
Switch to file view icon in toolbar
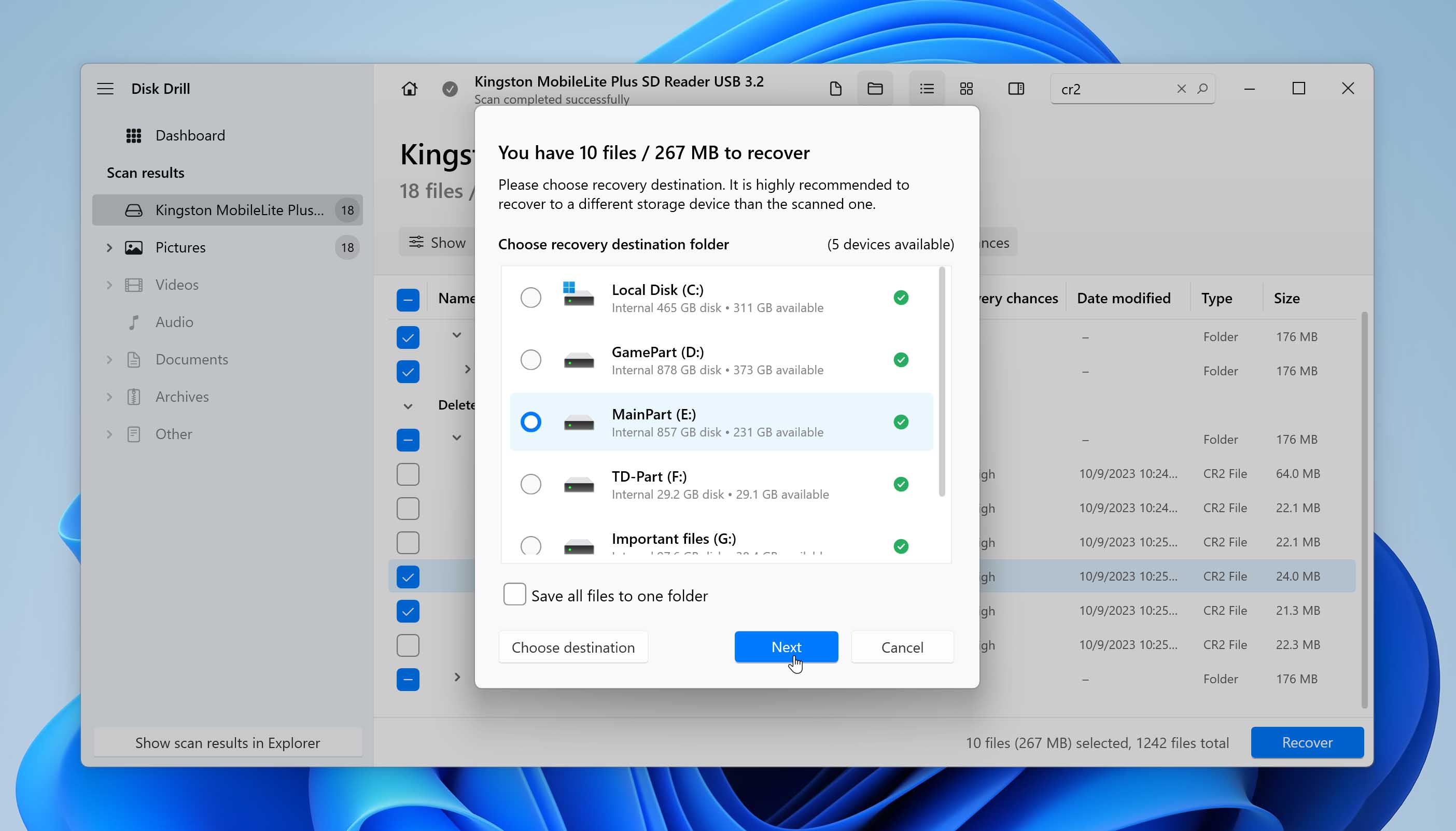tap(835, 89)
